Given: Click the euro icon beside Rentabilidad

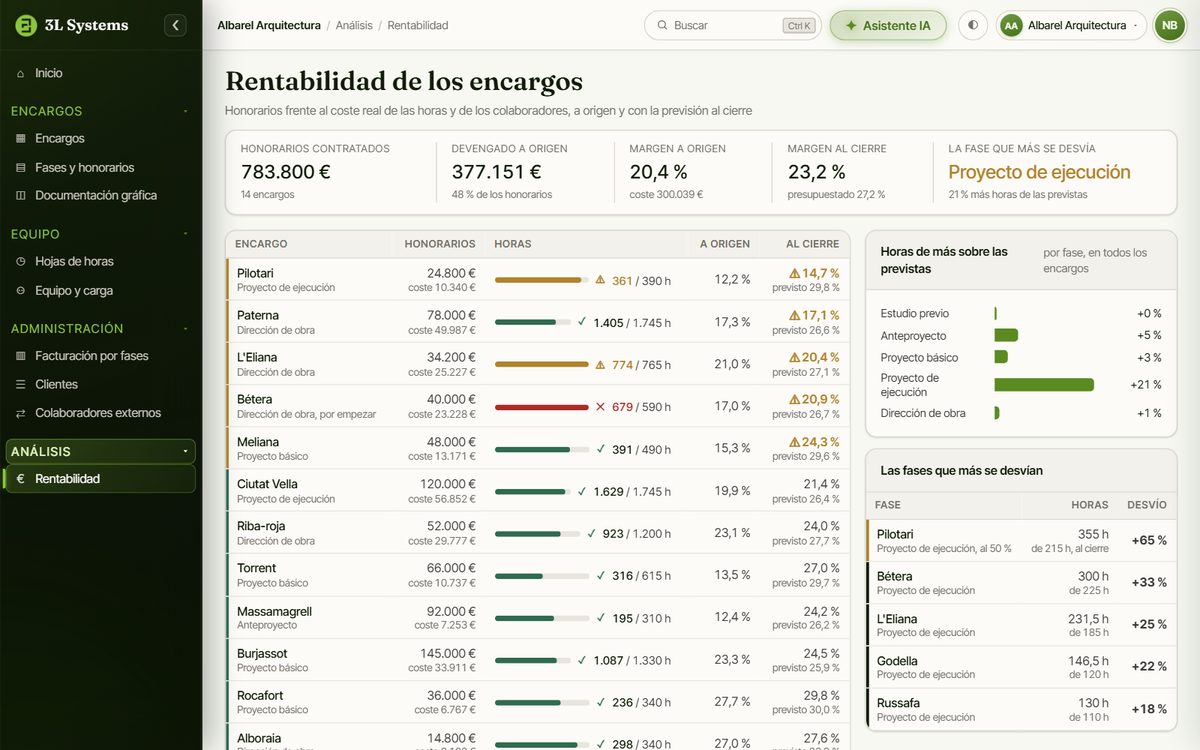Looking at the screenshot, I should [x=21, y=479].
